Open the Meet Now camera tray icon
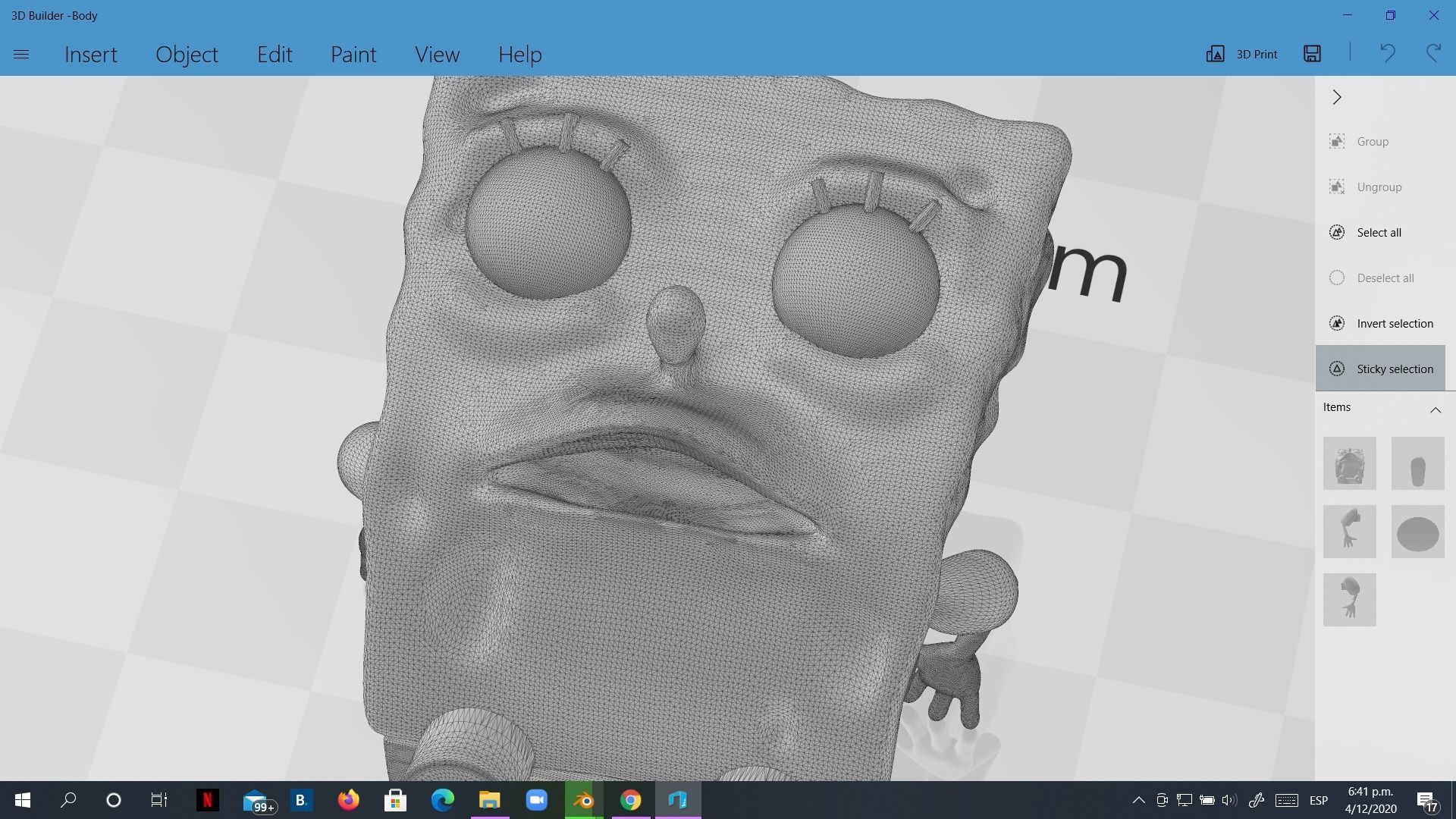 tap(1162, 800)
